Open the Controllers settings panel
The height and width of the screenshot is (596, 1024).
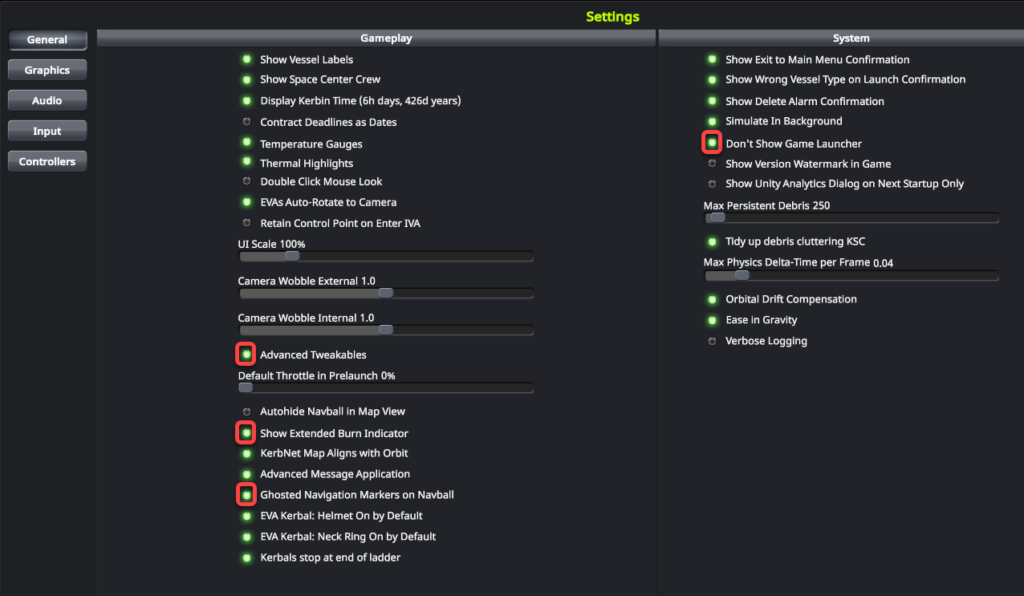point(46,160)
